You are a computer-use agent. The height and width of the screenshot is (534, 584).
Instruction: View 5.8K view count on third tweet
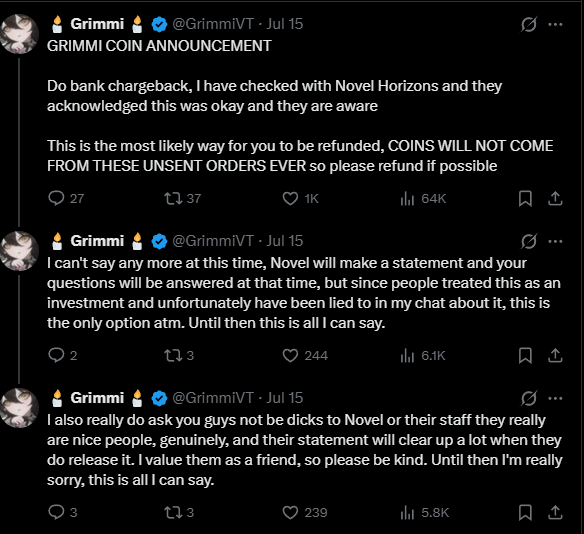coord(425,513)
